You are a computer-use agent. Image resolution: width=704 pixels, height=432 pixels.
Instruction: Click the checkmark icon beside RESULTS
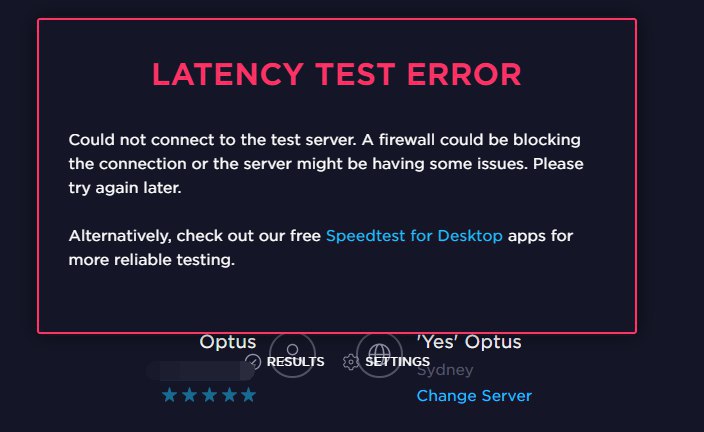253,362
